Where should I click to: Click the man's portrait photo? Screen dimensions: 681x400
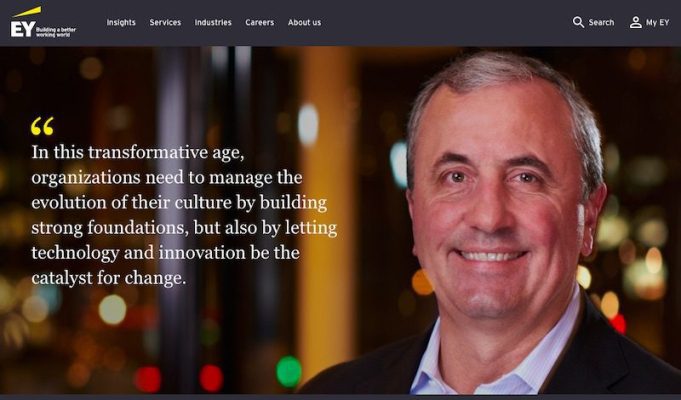pos(495,221)
